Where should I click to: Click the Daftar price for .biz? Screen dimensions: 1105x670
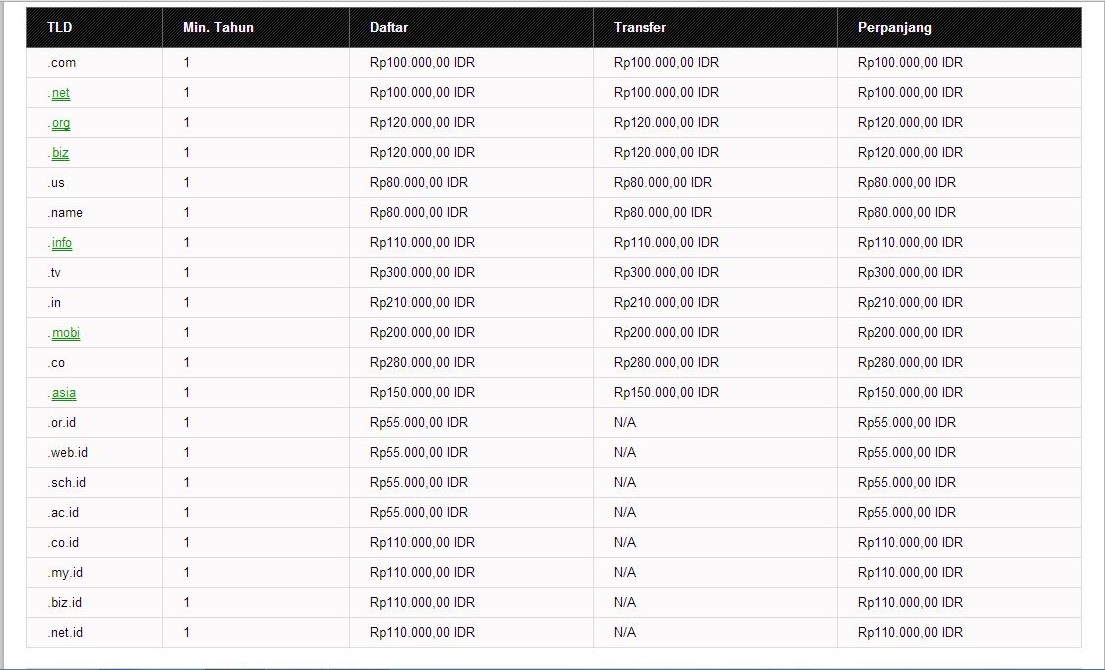click(422, 153)
